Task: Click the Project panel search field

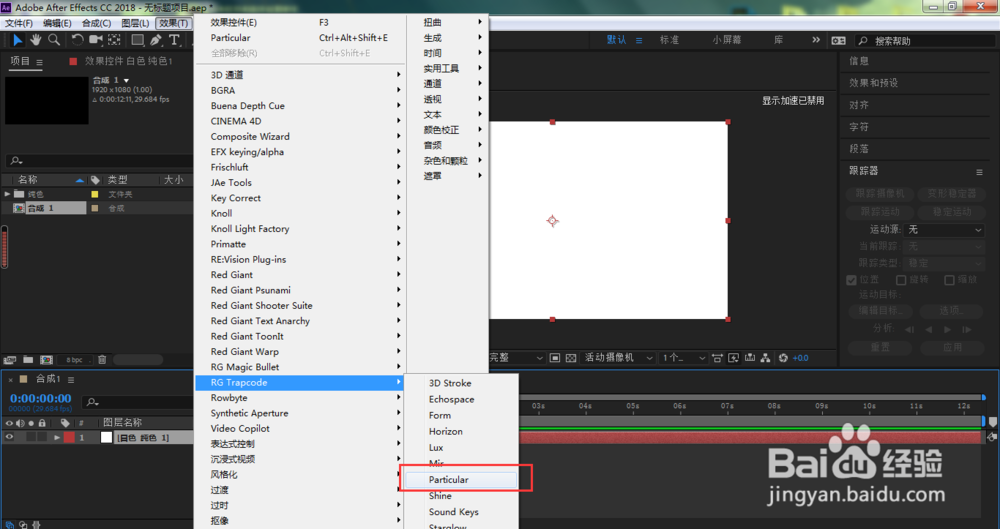Action: pyautogui.click(x=99, y=161)
